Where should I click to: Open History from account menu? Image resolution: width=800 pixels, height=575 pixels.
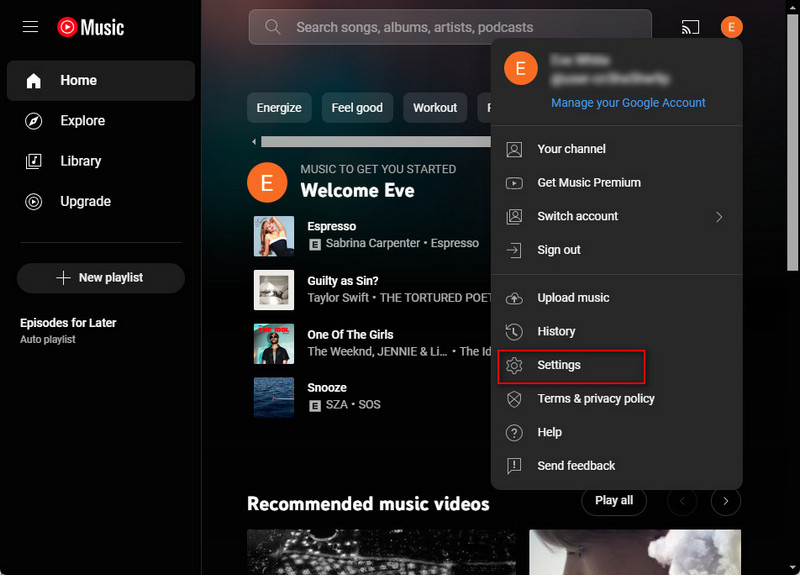tap(616, 332)
